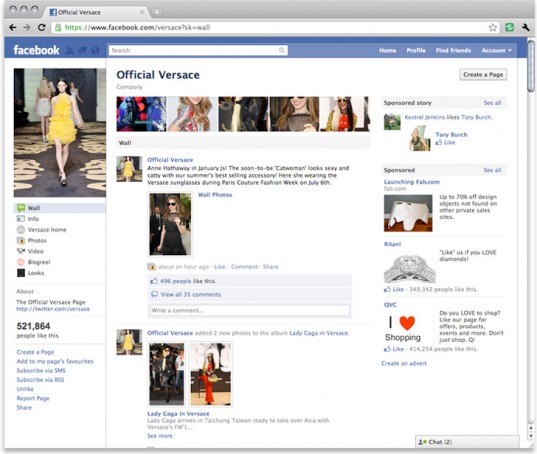
Task: Click thumbs-up icon beside 496 people
Action: click(154, 281)
